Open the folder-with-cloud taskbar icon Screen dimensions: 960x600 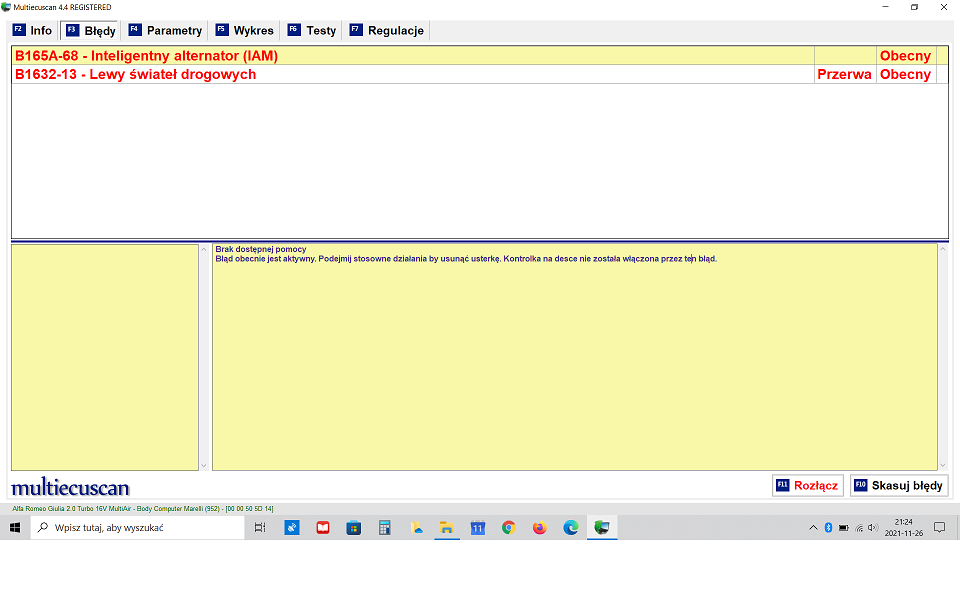416,528
